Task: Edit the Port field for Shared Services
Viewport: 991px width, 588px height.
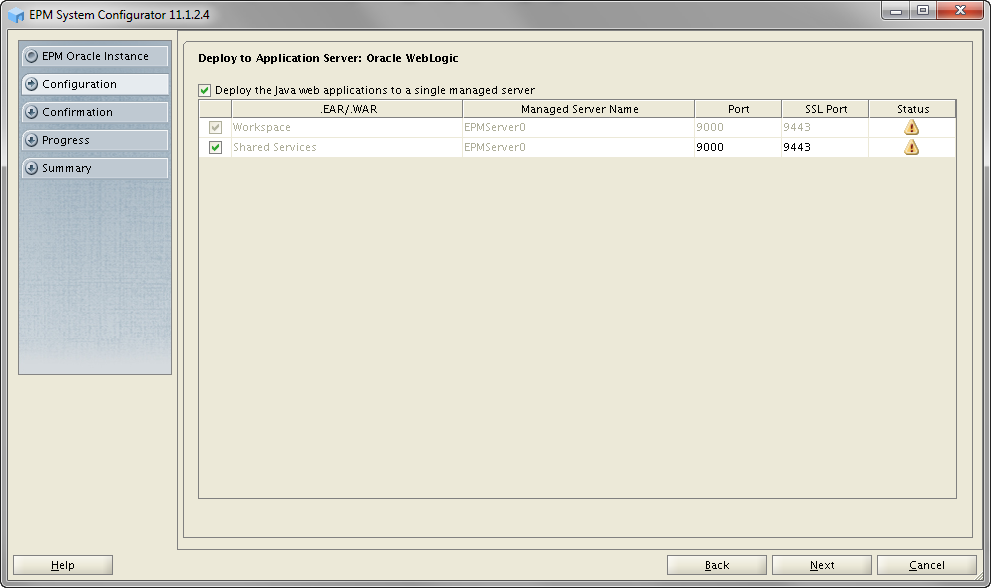Action: point(738,147)
